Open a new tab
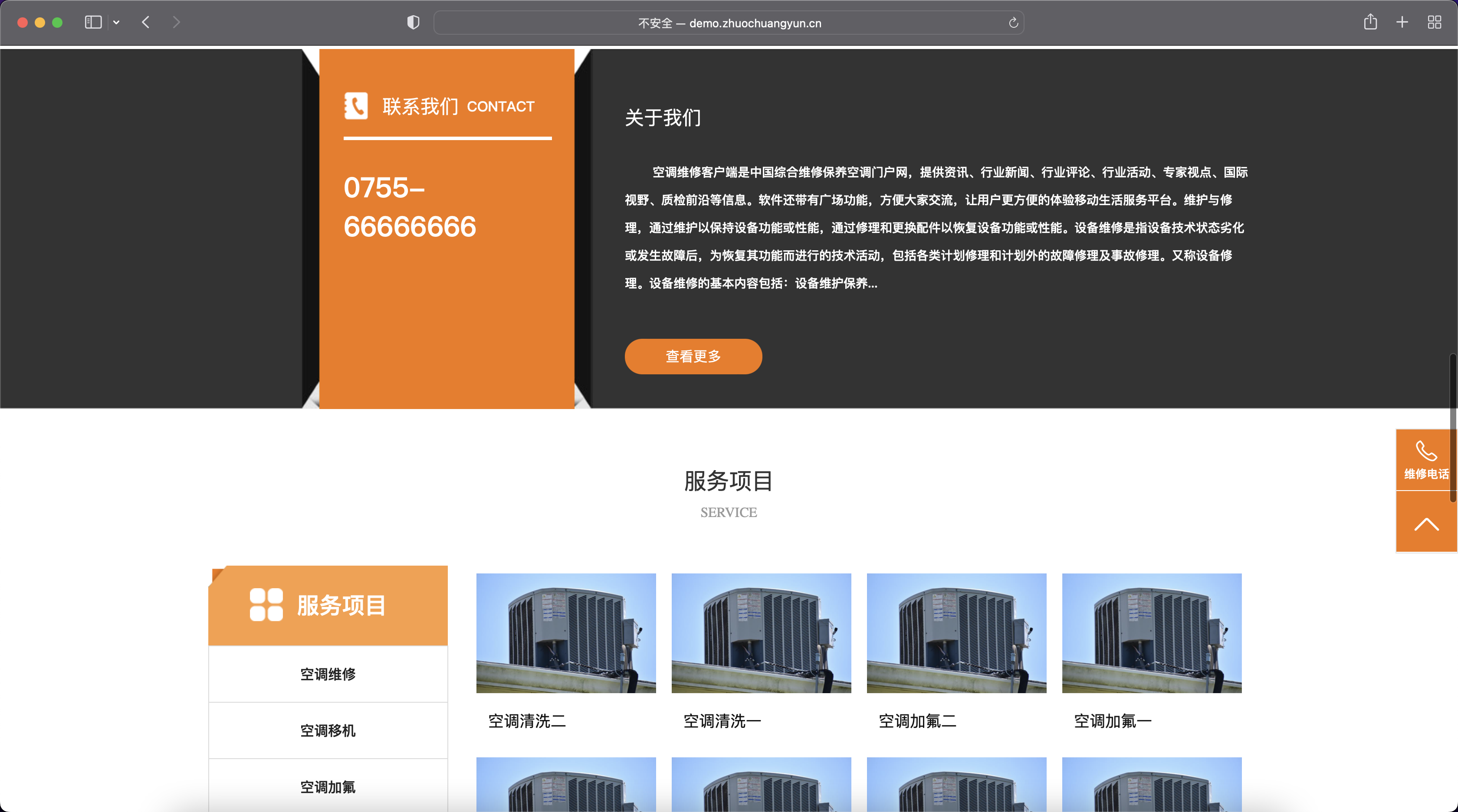Viewport: 1458px width, 812px height. [x=1402, y=23]
